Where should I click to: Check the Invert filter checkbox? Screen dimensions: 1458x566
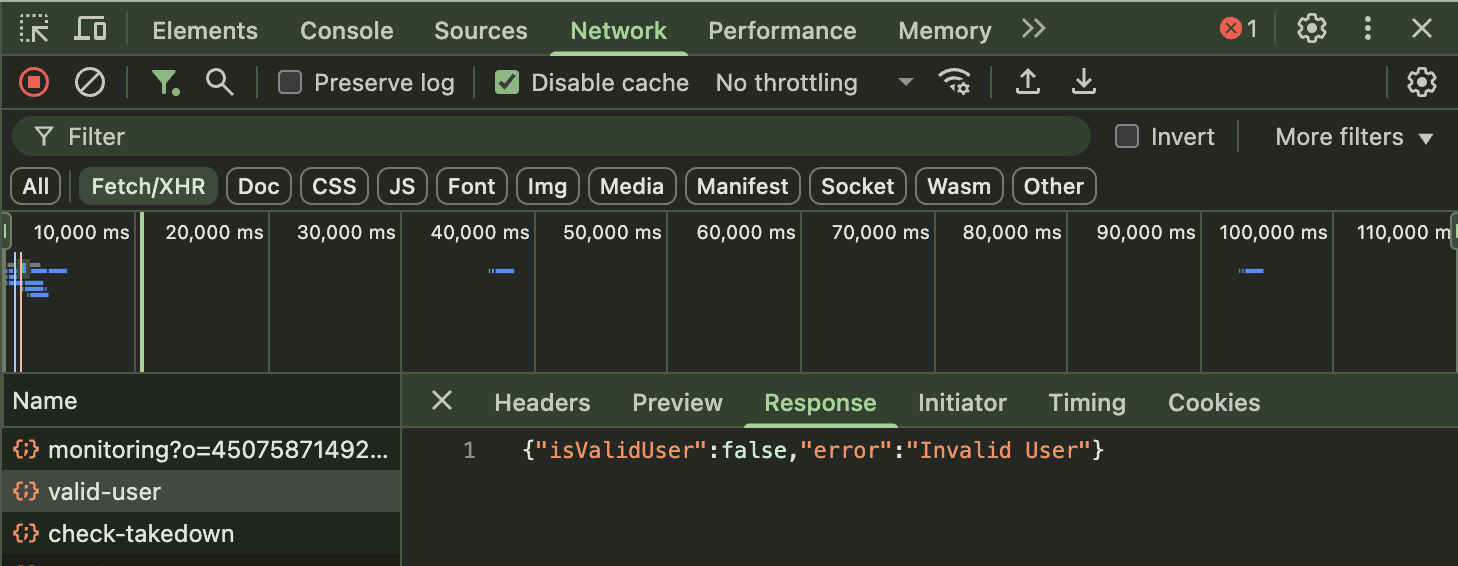[1127, 137]
